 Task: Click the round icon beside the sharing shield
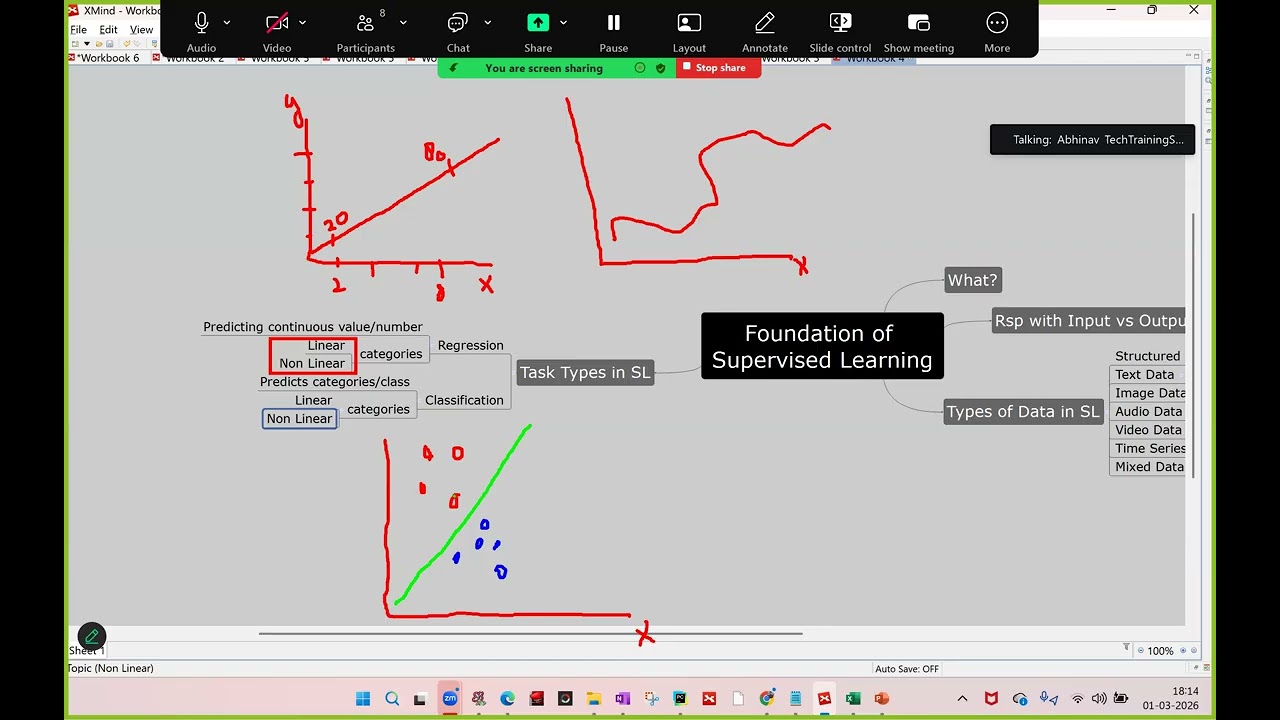(x=640, y=68)
